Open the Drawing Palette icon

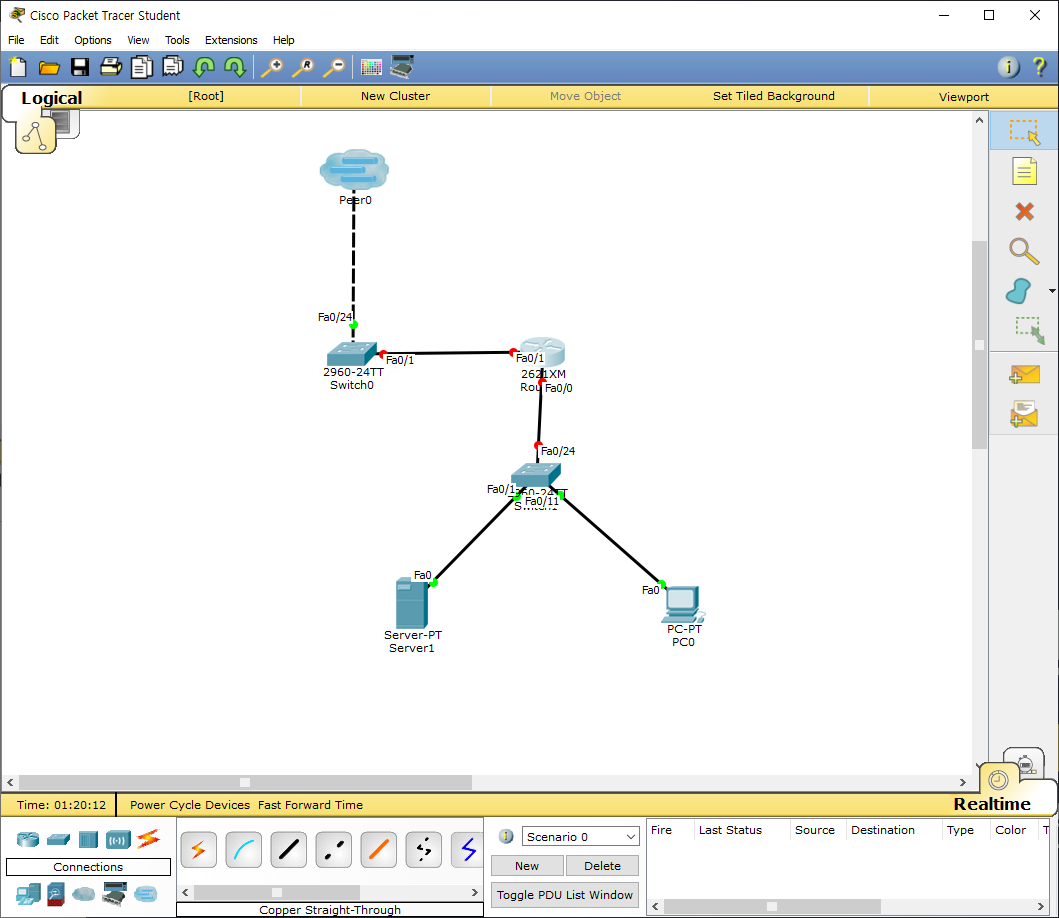point(371,67)
